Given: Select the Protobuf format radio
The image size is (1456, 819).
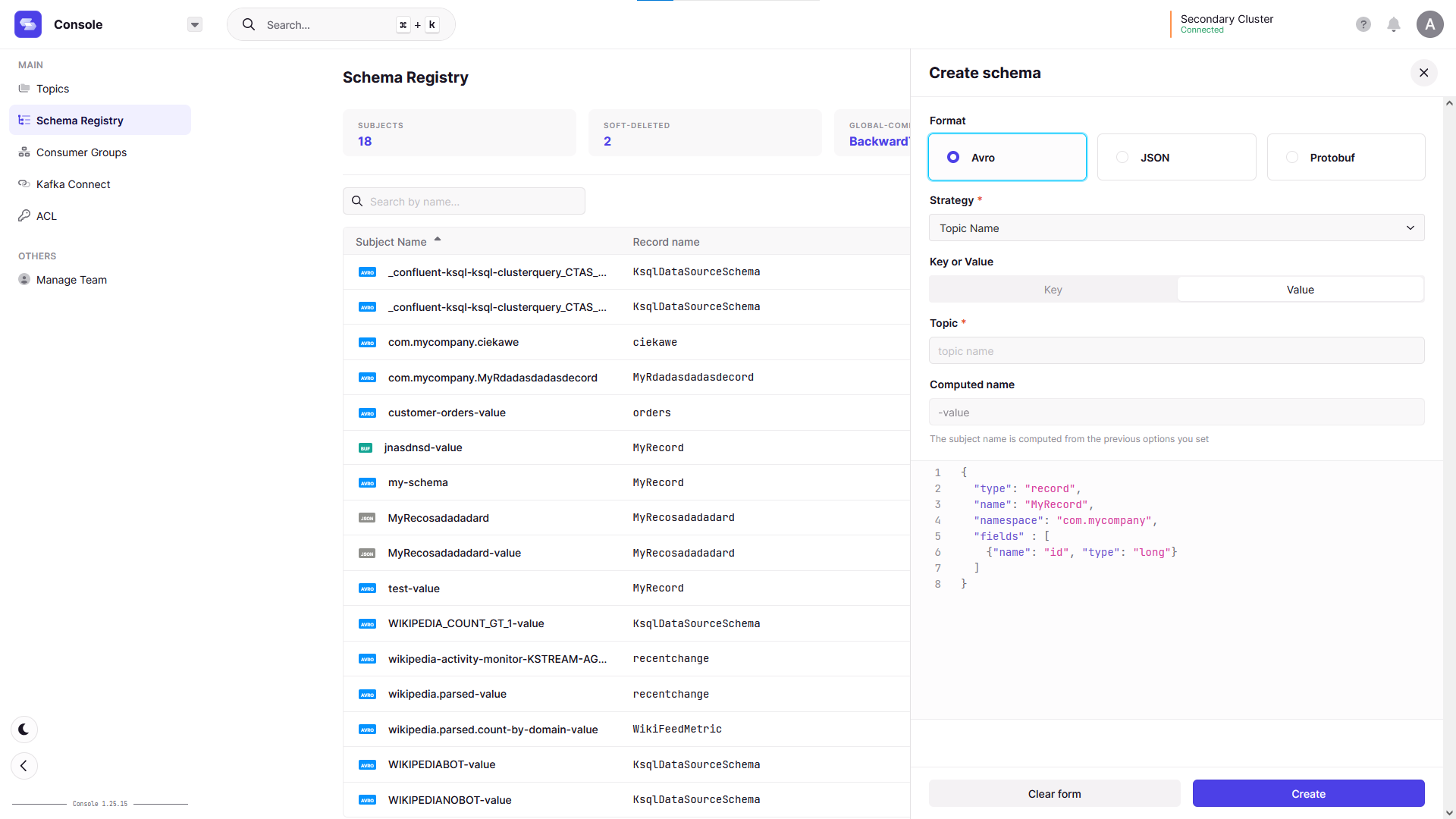Looking at the screenshot, I should [1346, 157].
